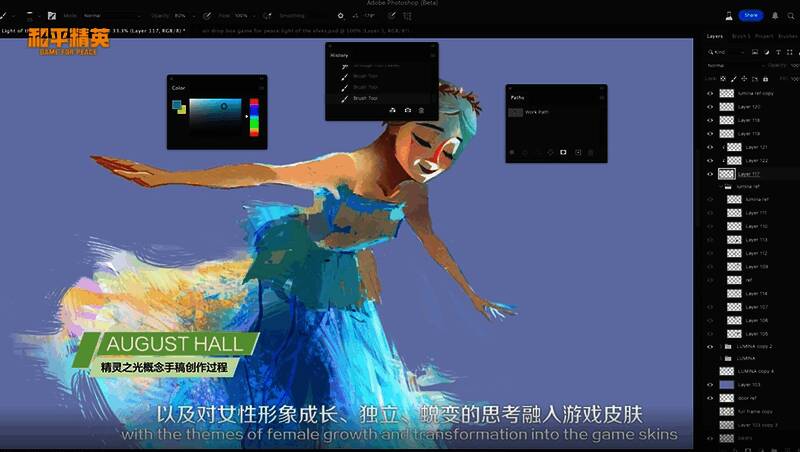Enable pressure for opacity icon
Screen dimensions: 800x452
(x=207, y=16)
